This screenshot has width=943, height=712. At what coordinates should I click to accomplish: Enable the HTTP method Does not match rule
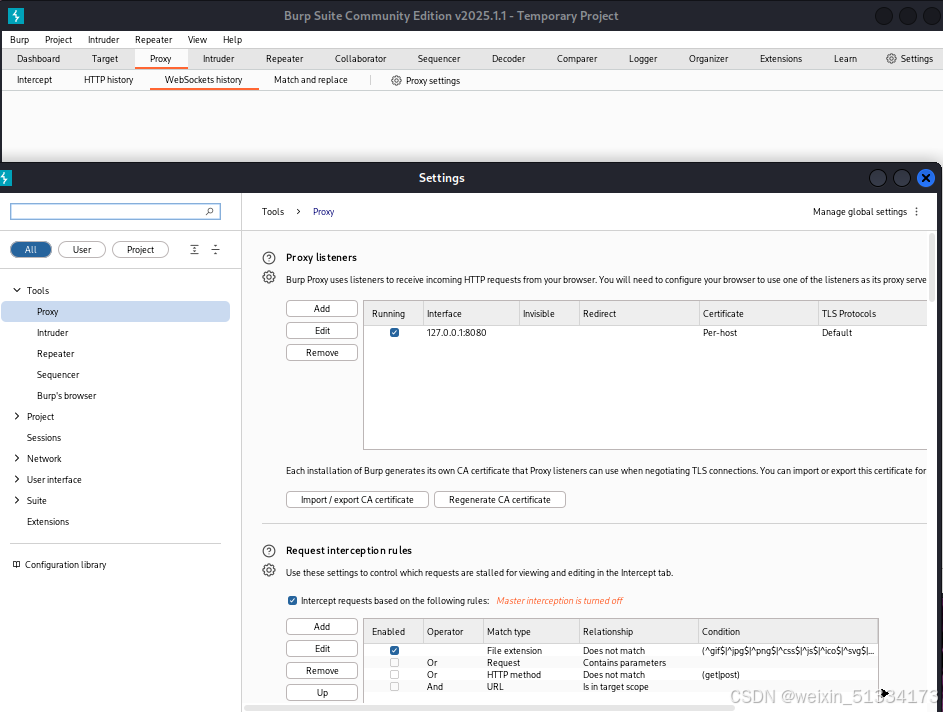395,675
